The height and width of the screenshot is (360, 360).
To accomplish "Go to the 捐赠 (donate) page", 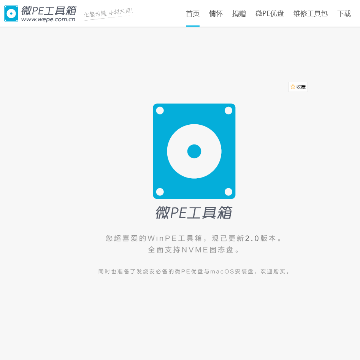I will coord(239,14).
